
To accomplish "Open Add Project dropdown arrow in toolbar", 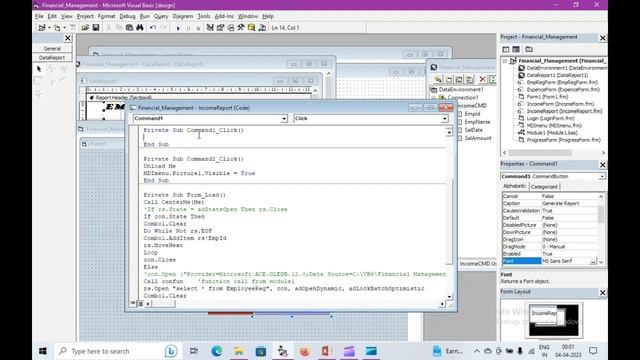I will point(49,28).
